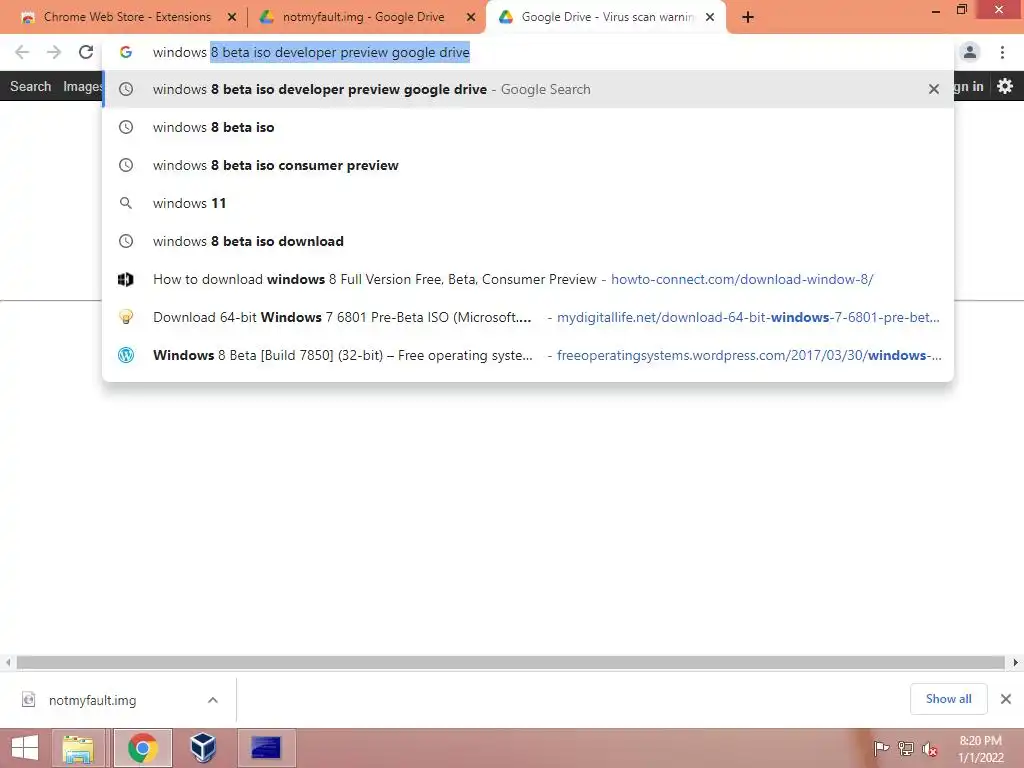The height and width of the screenshot is (768, 1024).
Task: Open the howto-connect.com download windows 8 suggestion
Action: coord(528,280)
